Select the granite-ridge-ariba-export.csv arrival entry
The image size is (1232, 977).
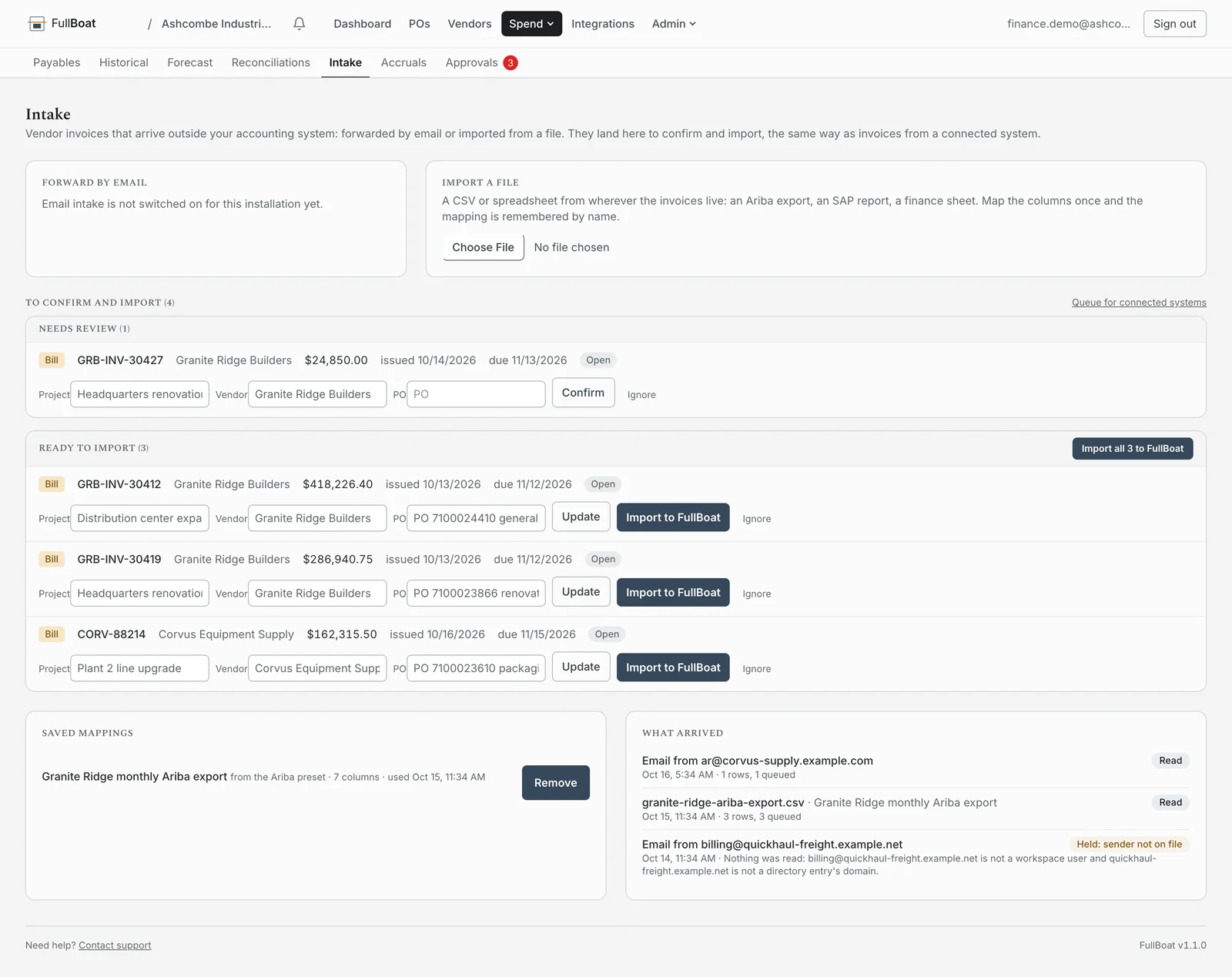[x=916, y=809]
